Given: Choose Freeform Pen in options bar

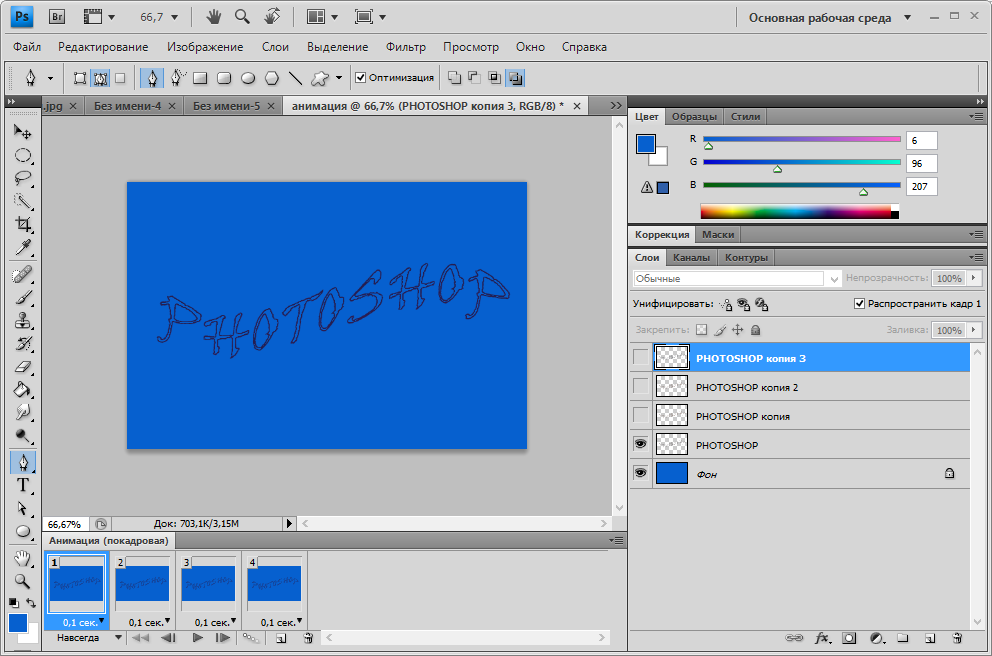Looking at the screenshot, I should (x=177, y=78).
